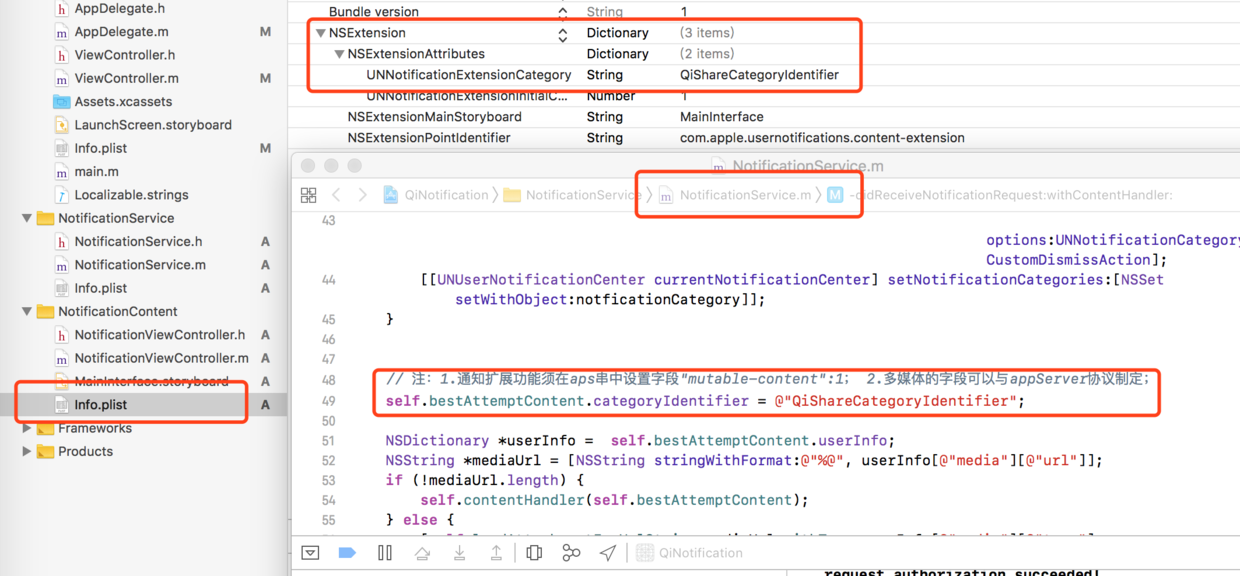Expand the Products group in navigator
The height and width of the screenshot is (576, 1240).
pyautogui.click(x=27, y=451)
